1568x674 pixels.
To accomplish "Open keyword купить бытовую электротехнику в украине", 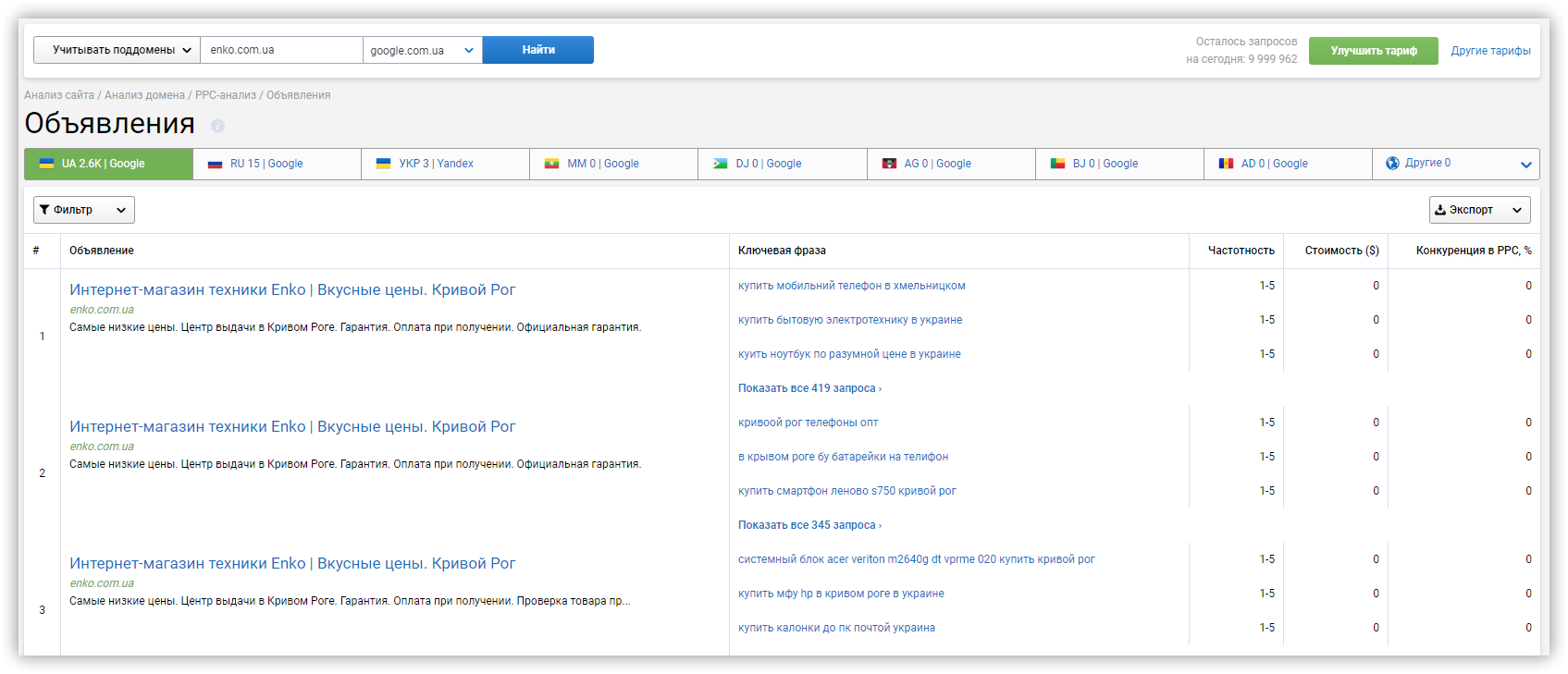I will point(850,320).
